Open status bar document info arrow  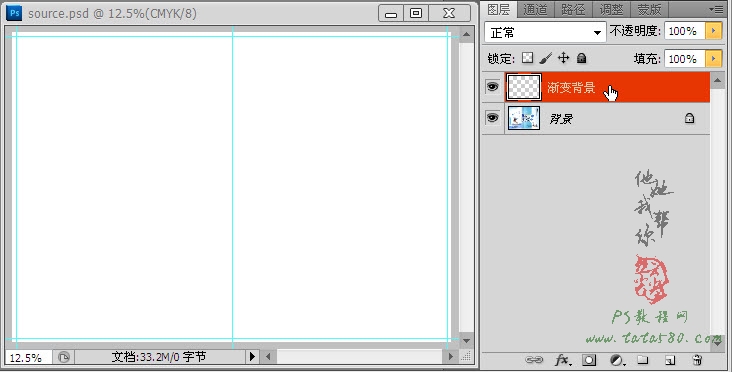coord(252,357)
